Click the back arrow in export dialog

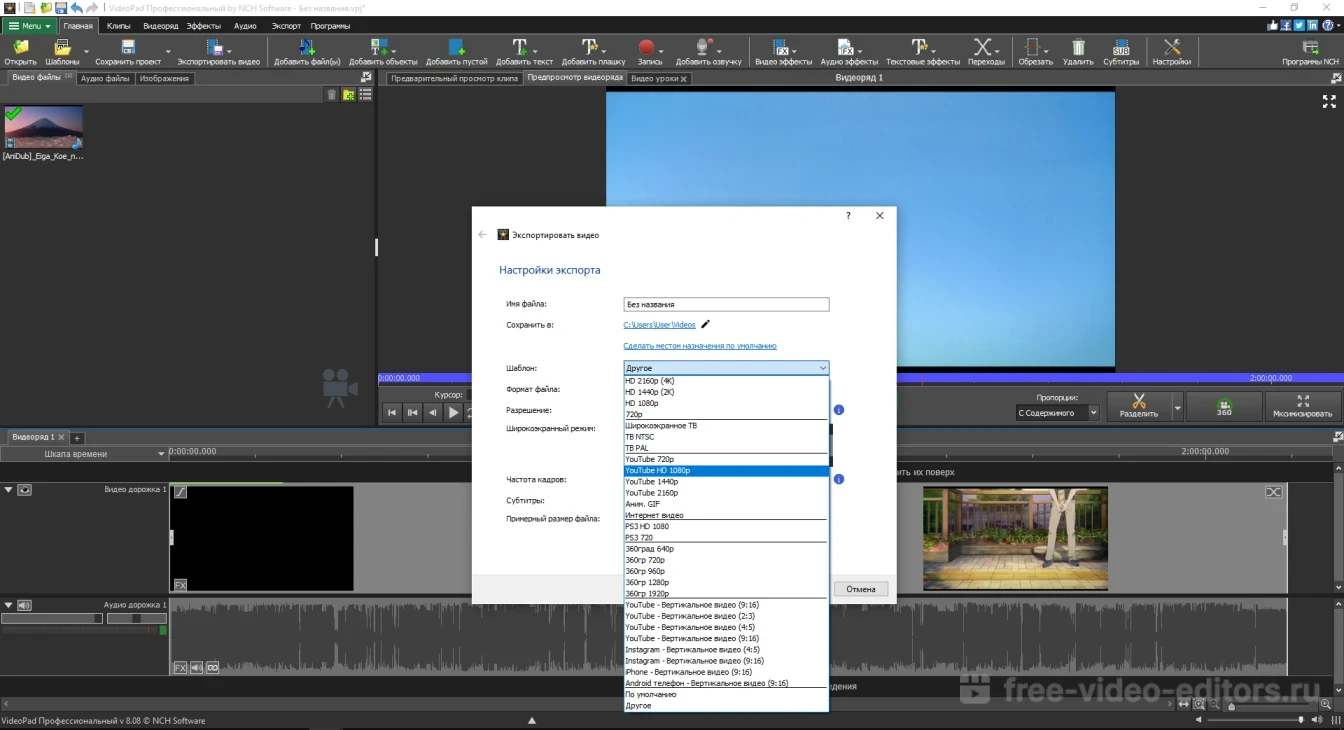[482, 235]
